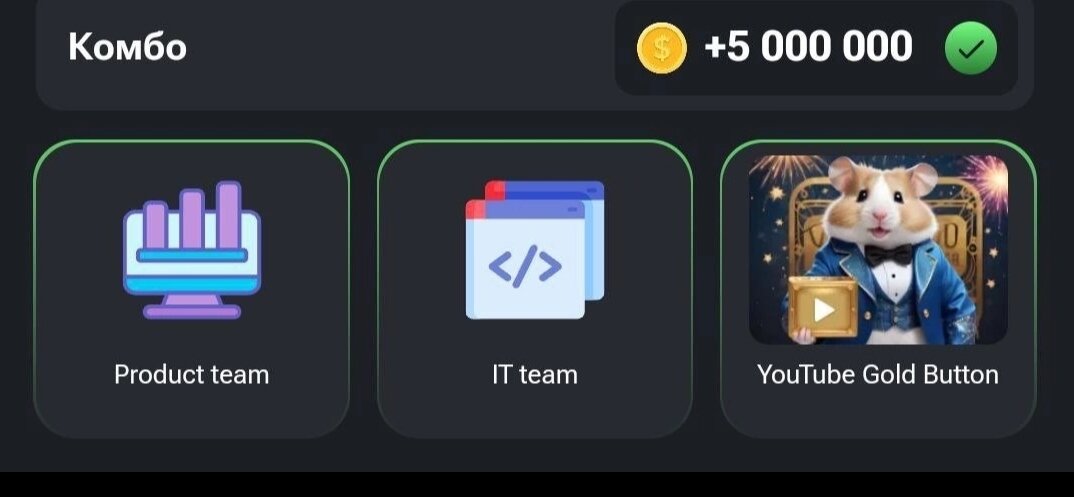Tap the hamster in tuxedo image
Viewport: 1074px width, 497px height.
click(x=878, y=249)
